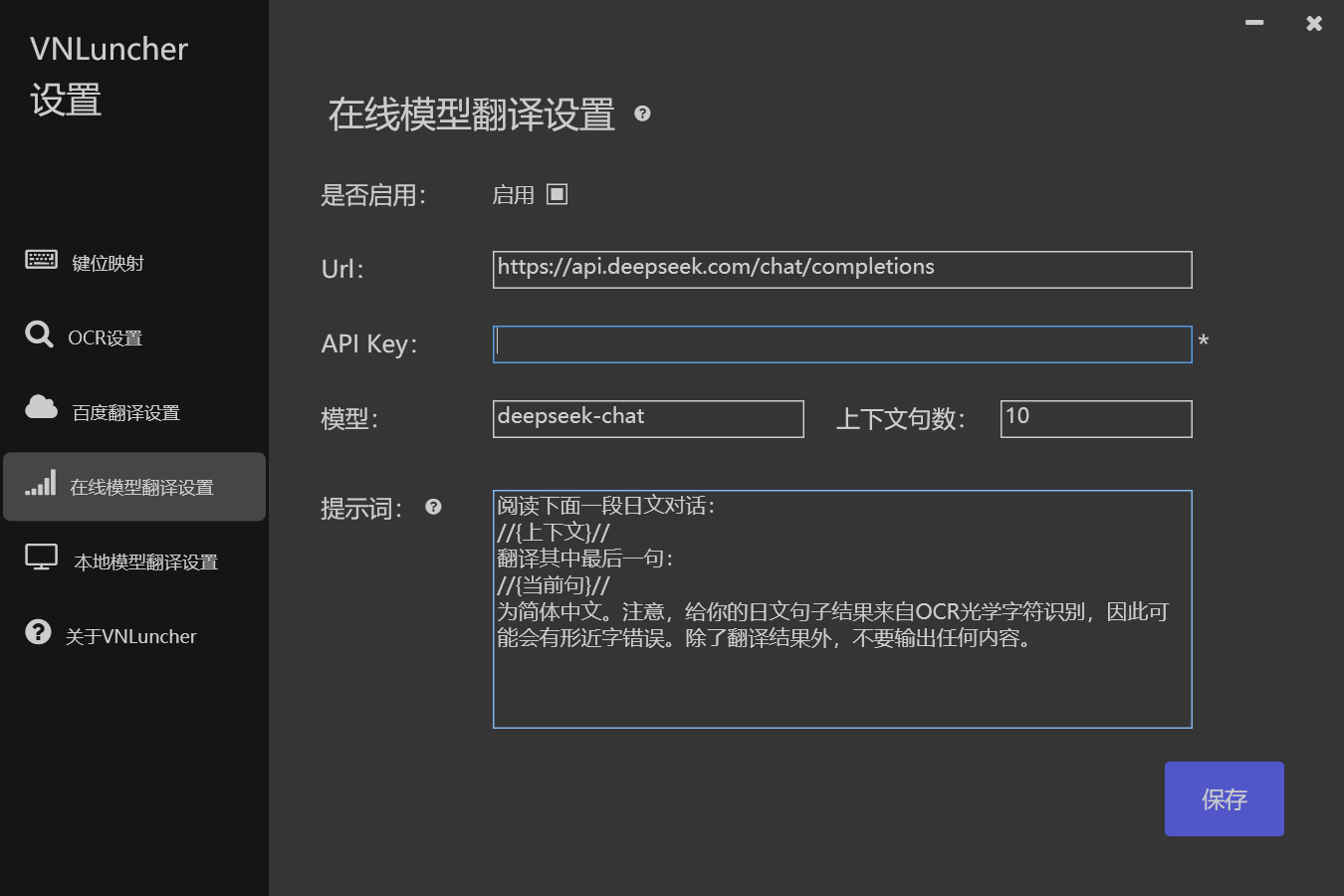Click the monitor icon for 本地模型翻译设置

click(41, 558)
